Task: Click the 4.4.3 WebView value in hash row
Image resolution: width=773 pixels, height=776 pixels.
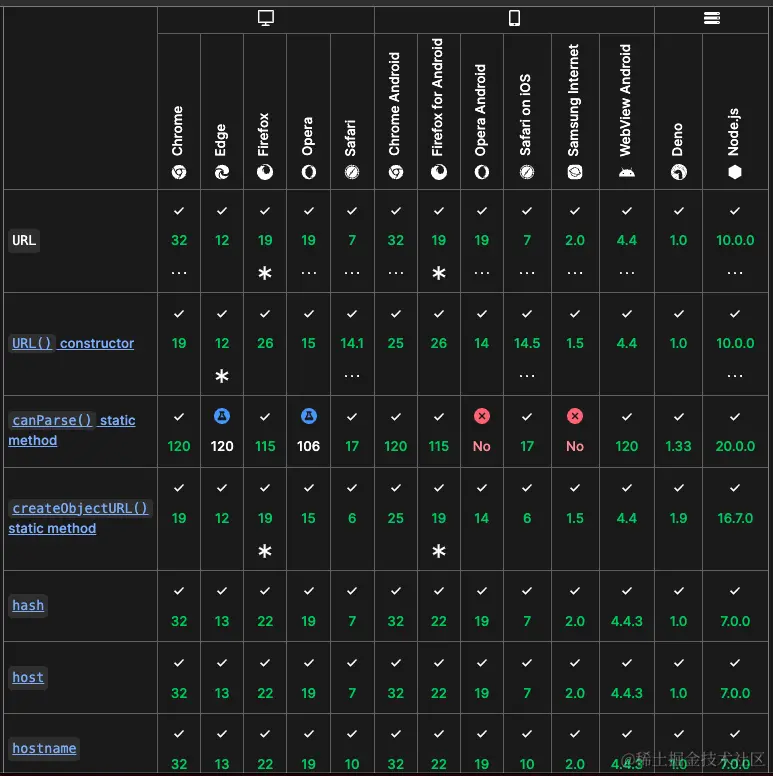Action: coord(627,621)
